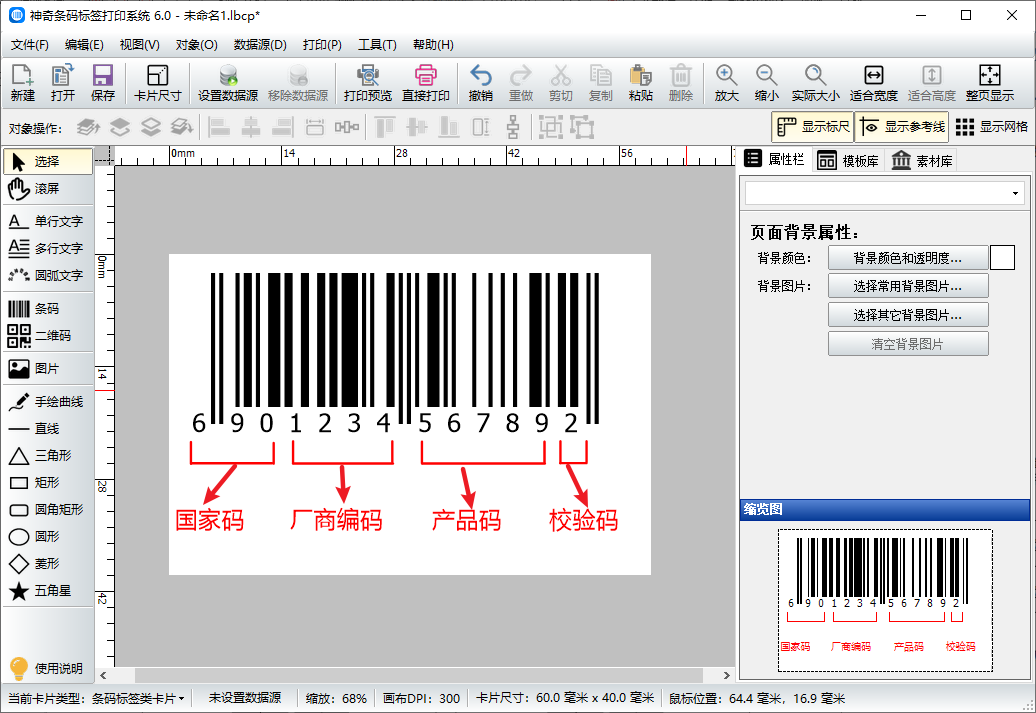
Task: Toggle the 显示参考线 guide lines
Action: pos(902,127)
